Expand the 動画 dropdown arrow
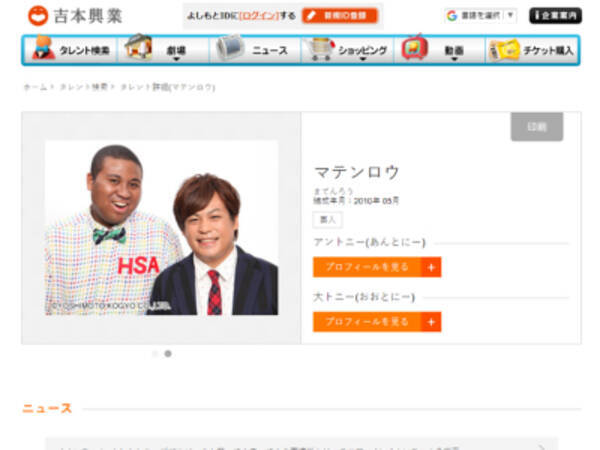This screenshot has height=450, width=600. click(454, 59)
